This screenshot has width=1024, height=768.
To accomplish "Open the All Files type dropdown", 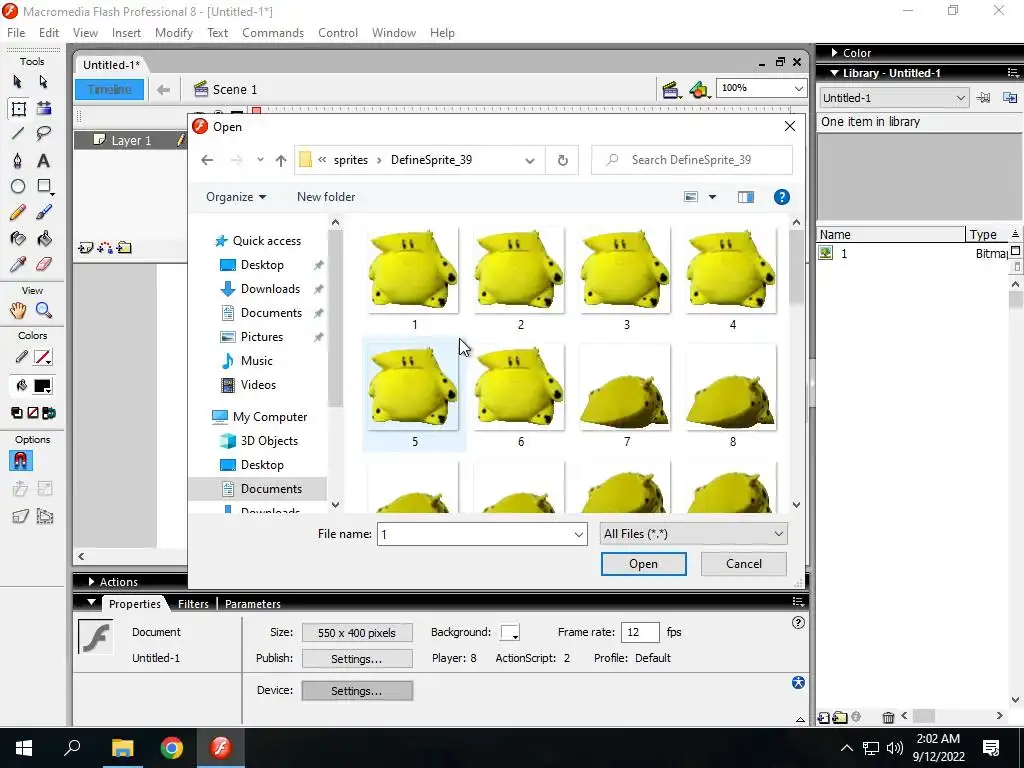I will pos(693,534).
